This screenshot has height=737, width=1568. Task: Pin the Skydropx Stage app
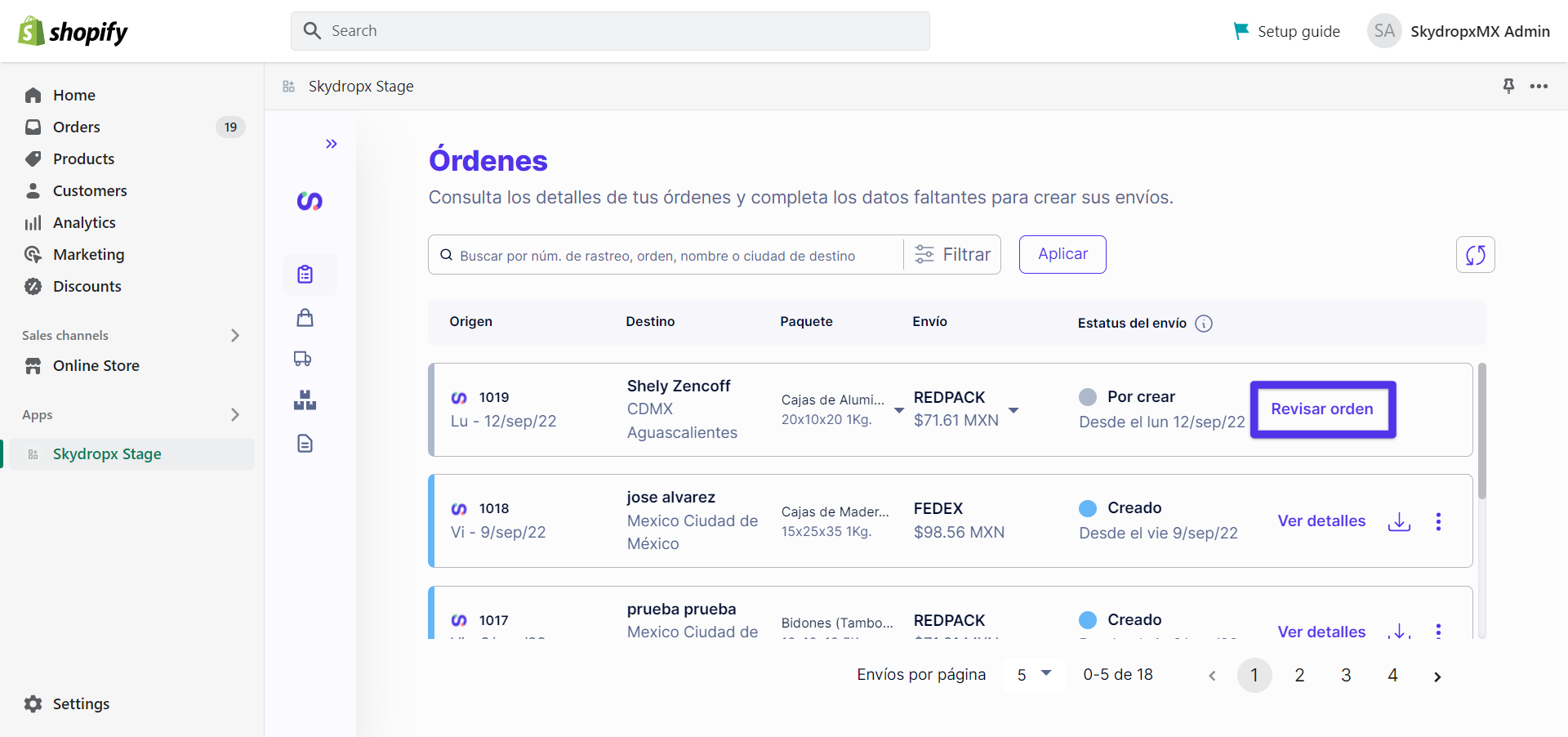pyautogui.click(x=1508, y=86)
